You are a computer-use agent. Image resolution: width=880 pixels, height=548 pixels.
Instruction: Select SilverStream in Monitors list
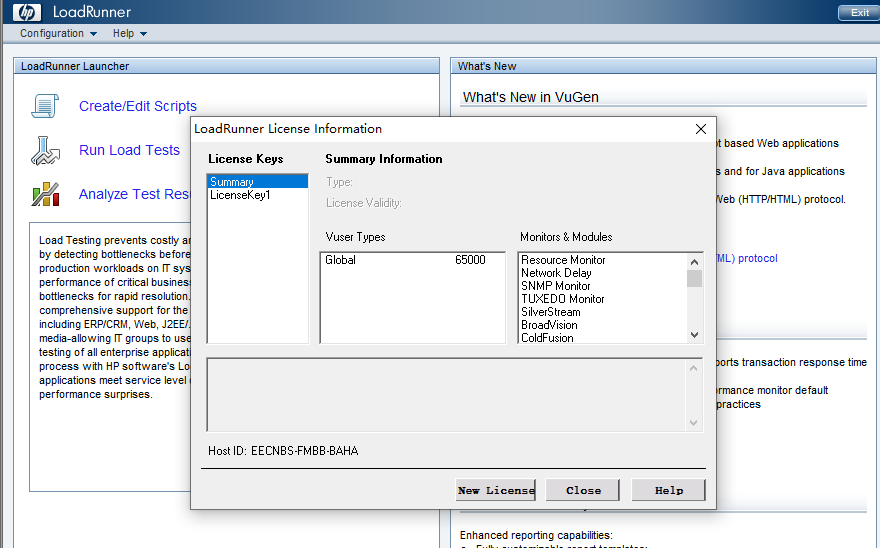click(x=551, y=312)
